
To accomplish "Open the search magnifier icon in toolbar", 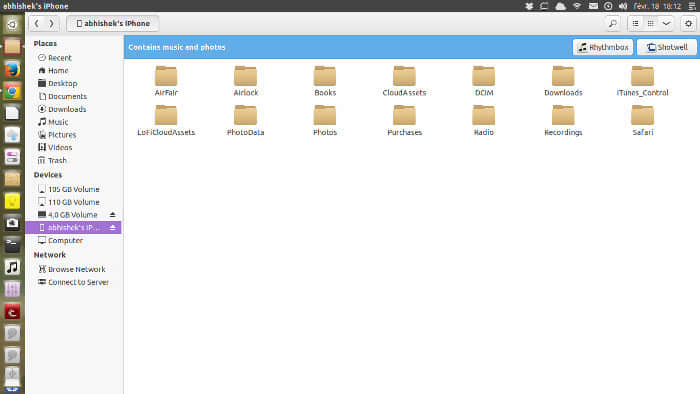I will (x=612, y=24).
